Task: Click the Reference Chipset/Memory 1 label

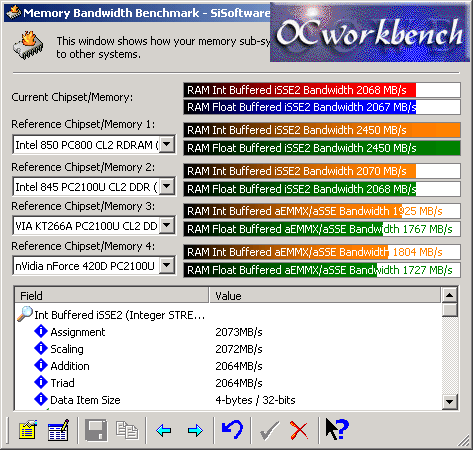Action: click(83, 124)
